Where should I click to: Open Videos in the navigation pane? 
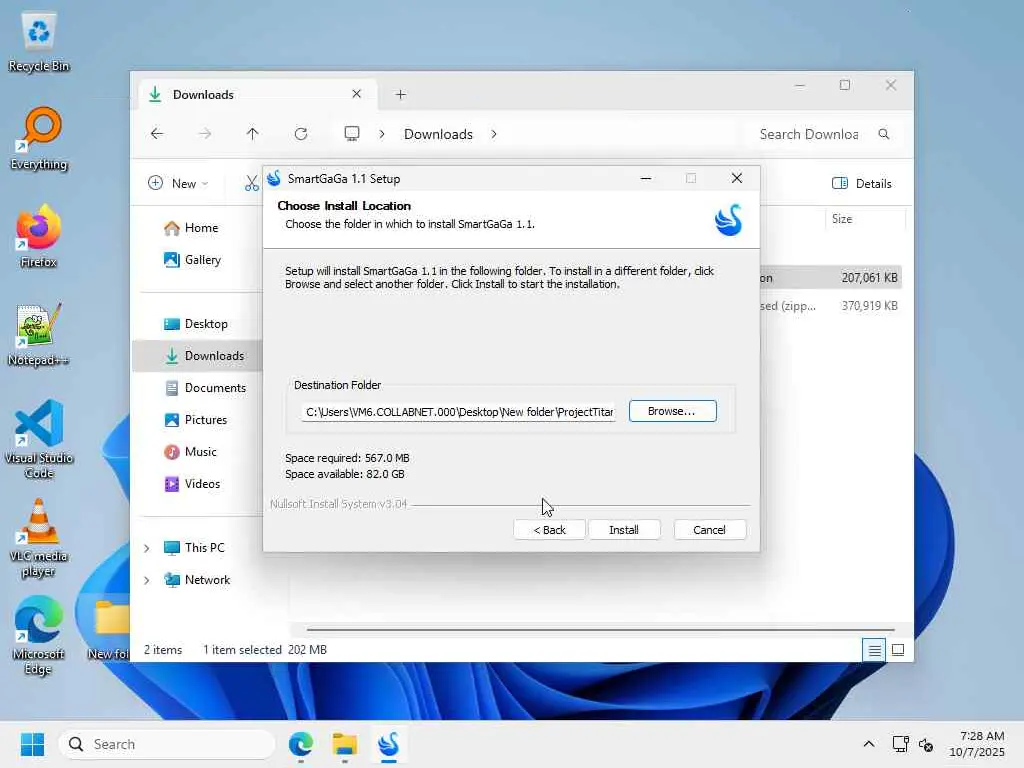tap(192, 484)
